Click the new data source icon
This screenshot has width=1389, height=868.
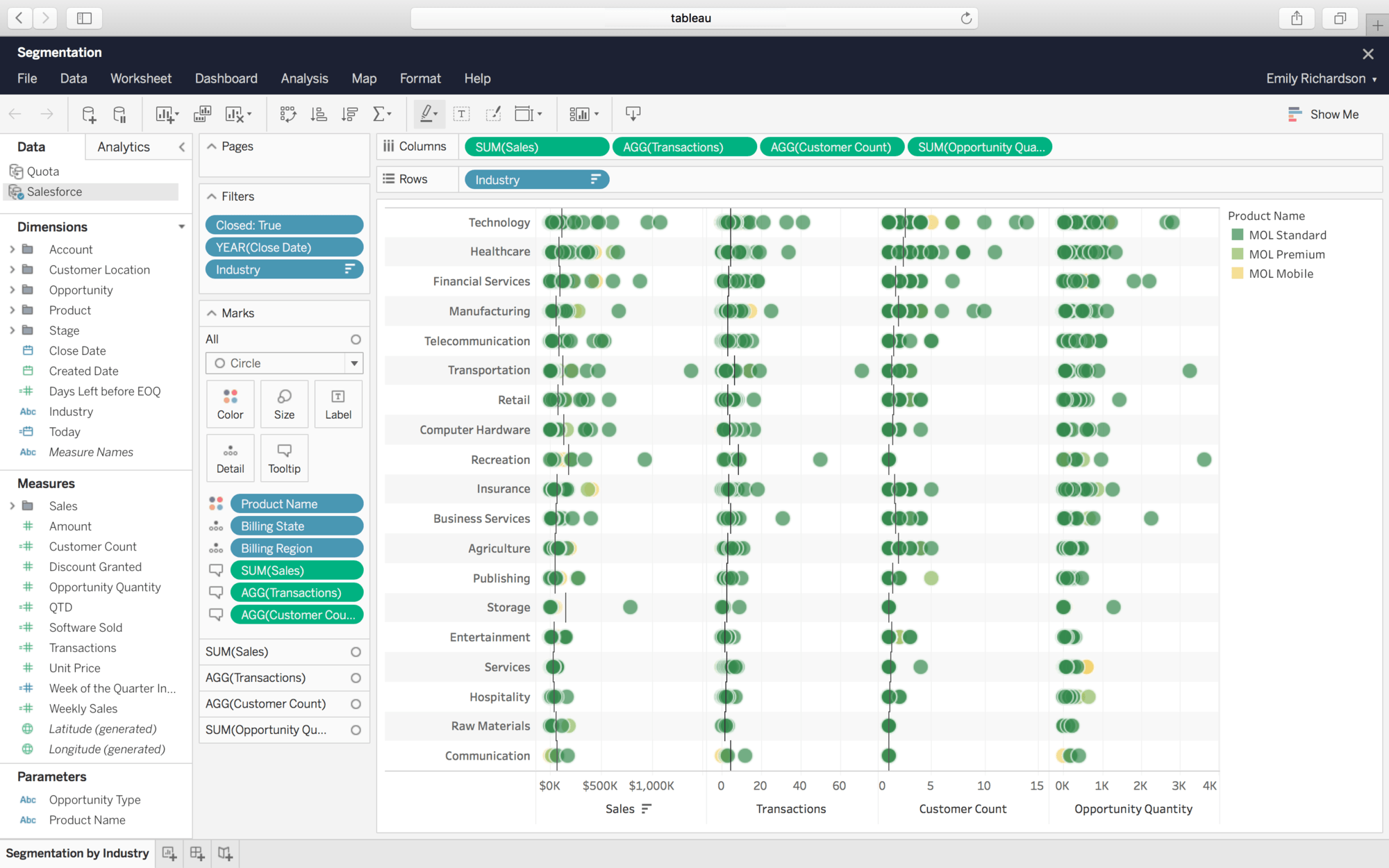[88, 115]
